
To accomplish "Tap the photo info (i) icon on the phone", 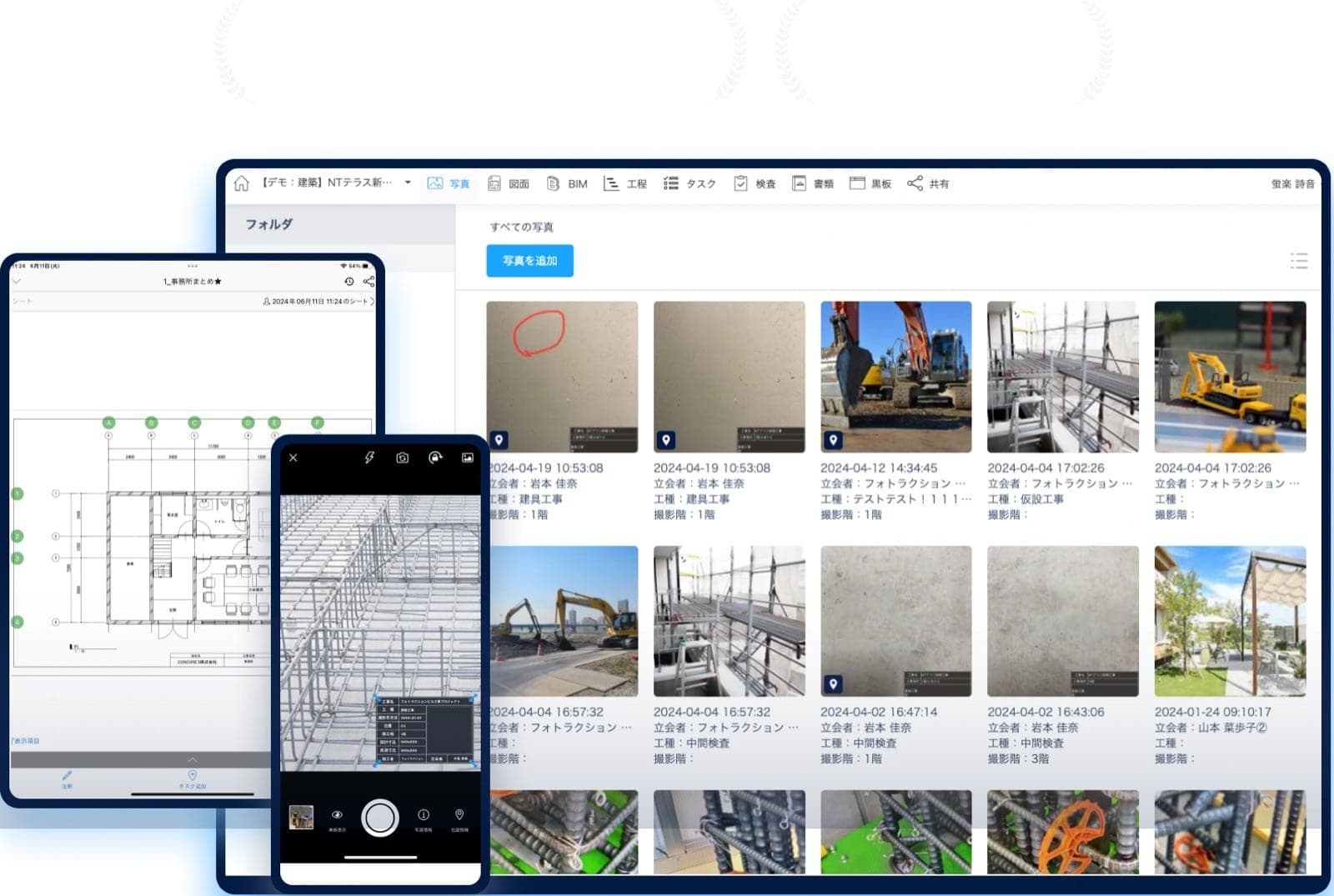I will (424, 814).
